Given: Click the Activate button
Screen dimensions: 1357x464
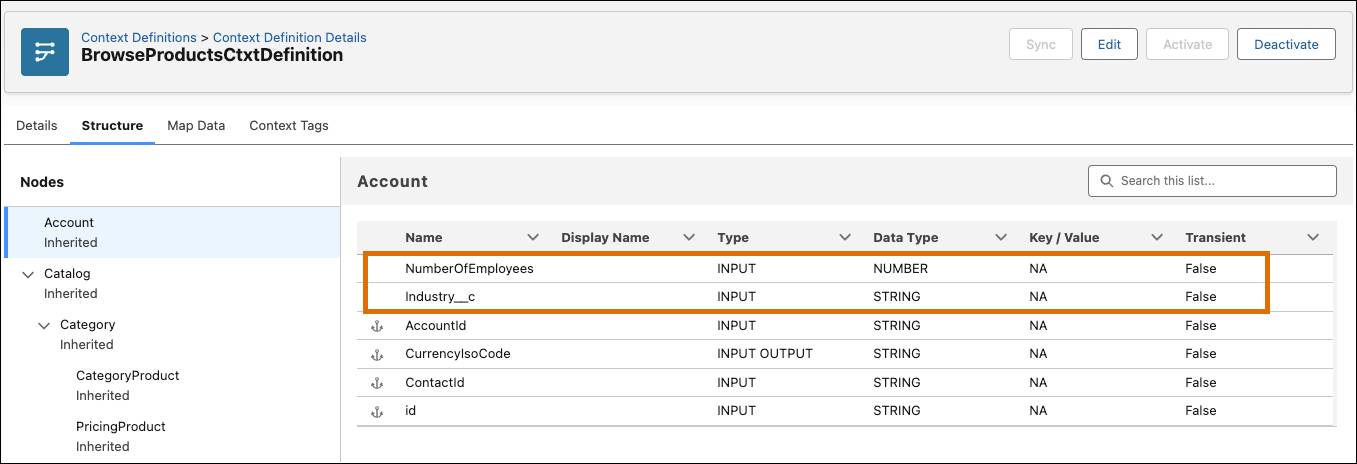Looking at the screenshot, I should click(x=1187, y=44).
